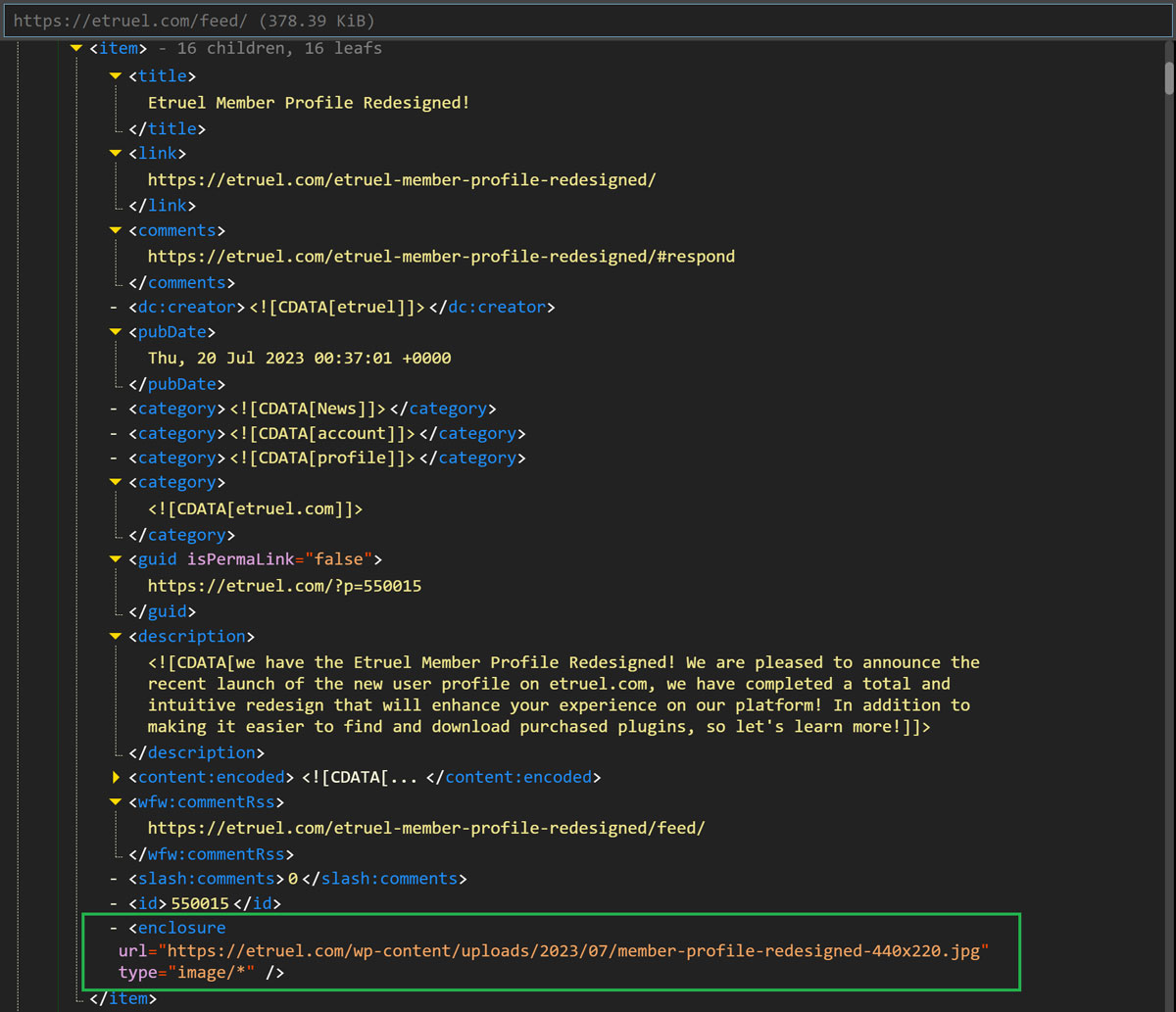Click the closing </comments> tag

click(x=181, y=283)
